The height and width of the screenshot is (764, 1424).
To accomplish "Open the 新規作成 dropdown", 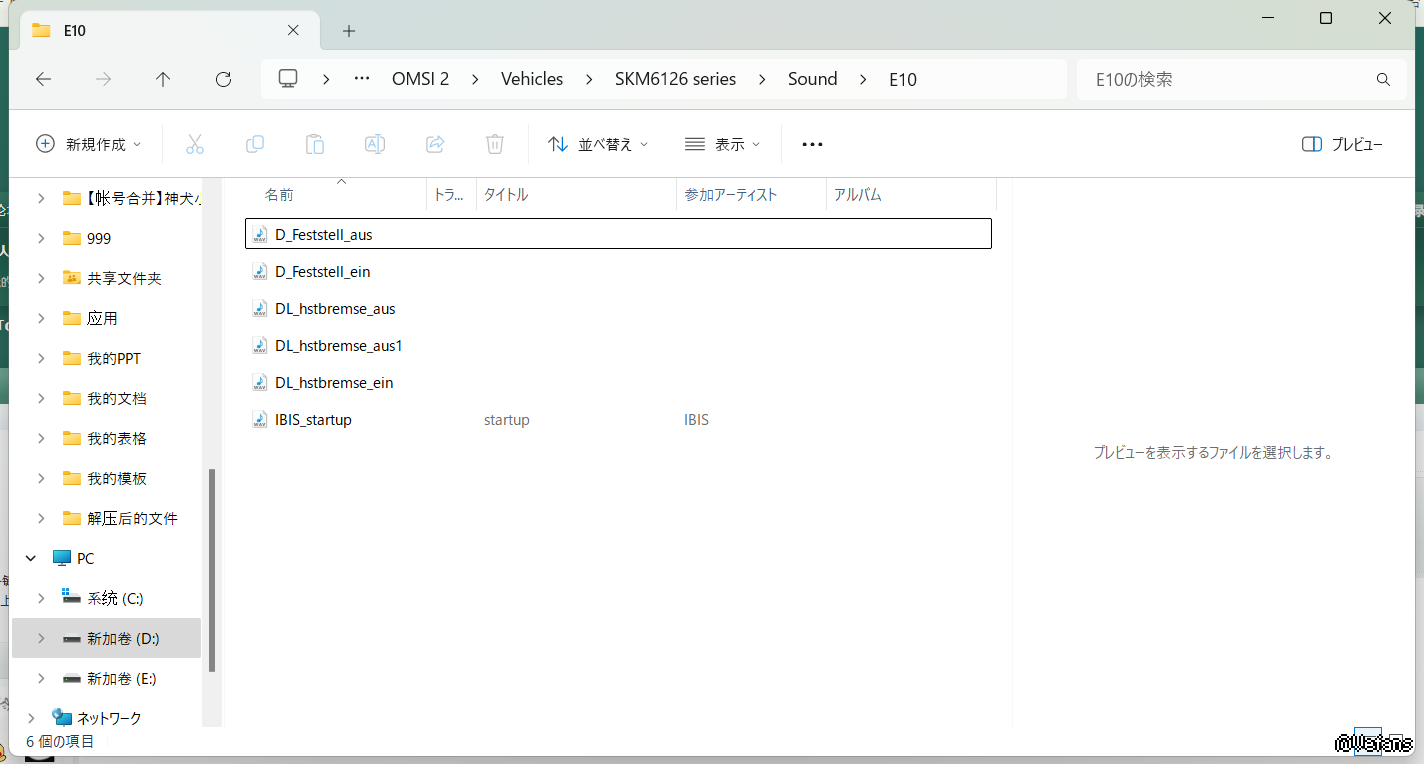I will 88,144.
